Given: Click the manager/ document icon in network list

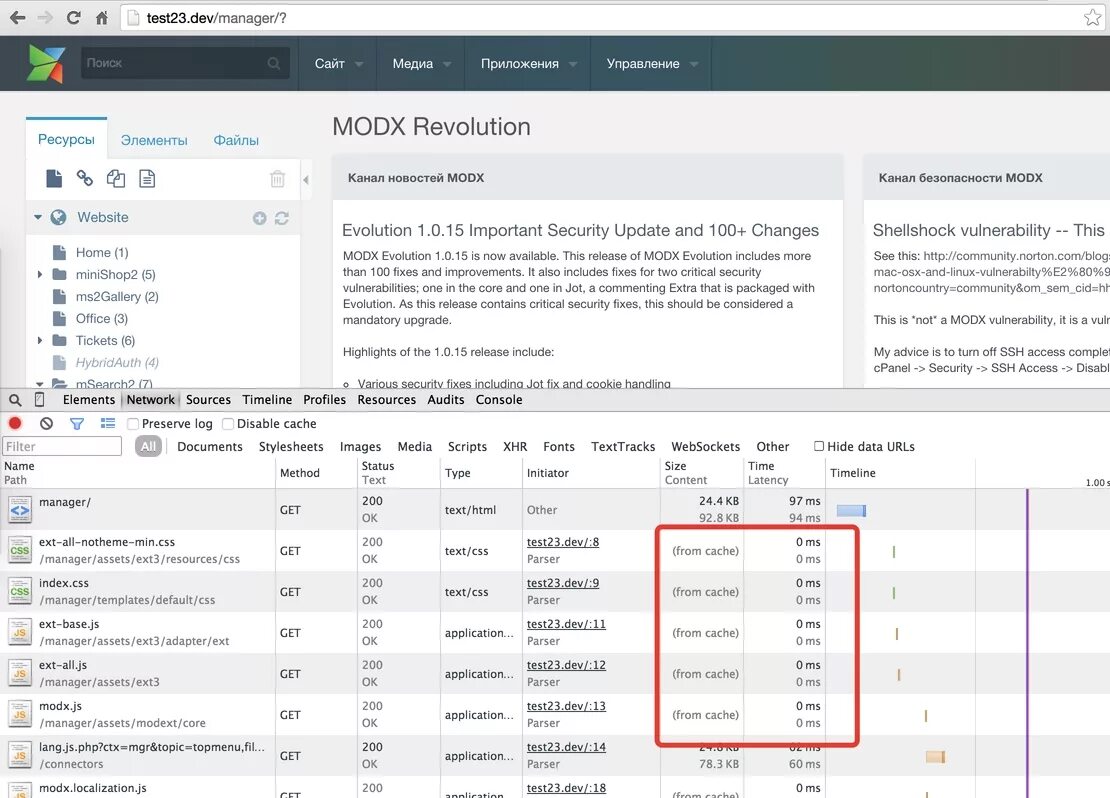Looking at the screenshot, I should [x=19, y=509].
